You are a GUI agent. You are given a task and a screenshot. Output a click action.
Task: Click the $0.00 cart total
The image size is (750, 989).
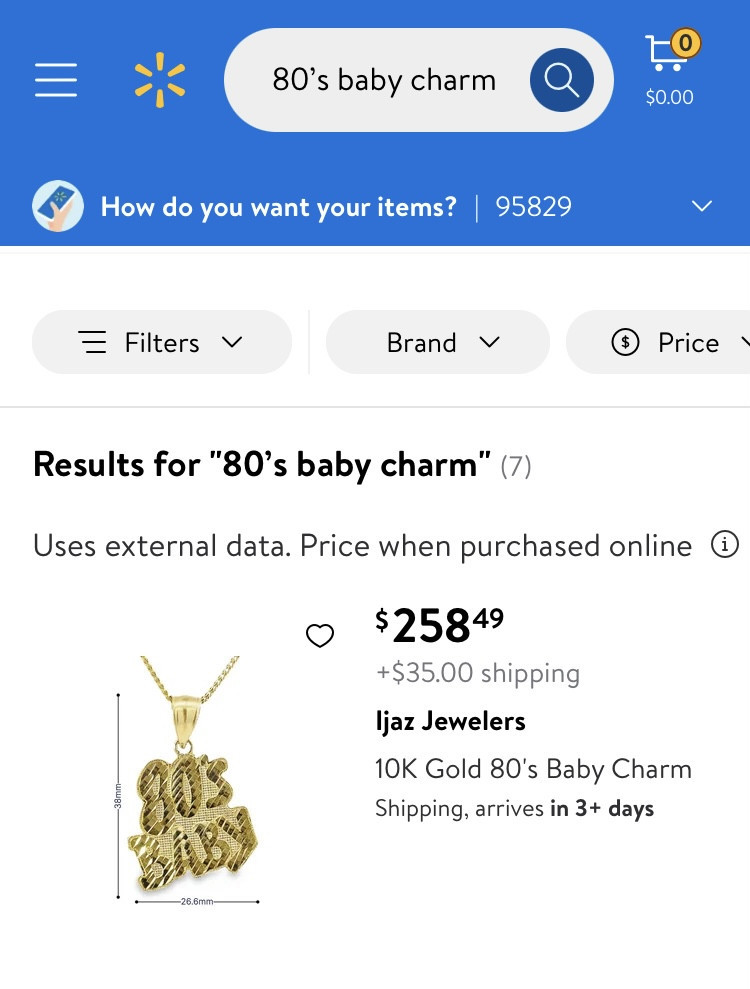[x=669, y=98]
